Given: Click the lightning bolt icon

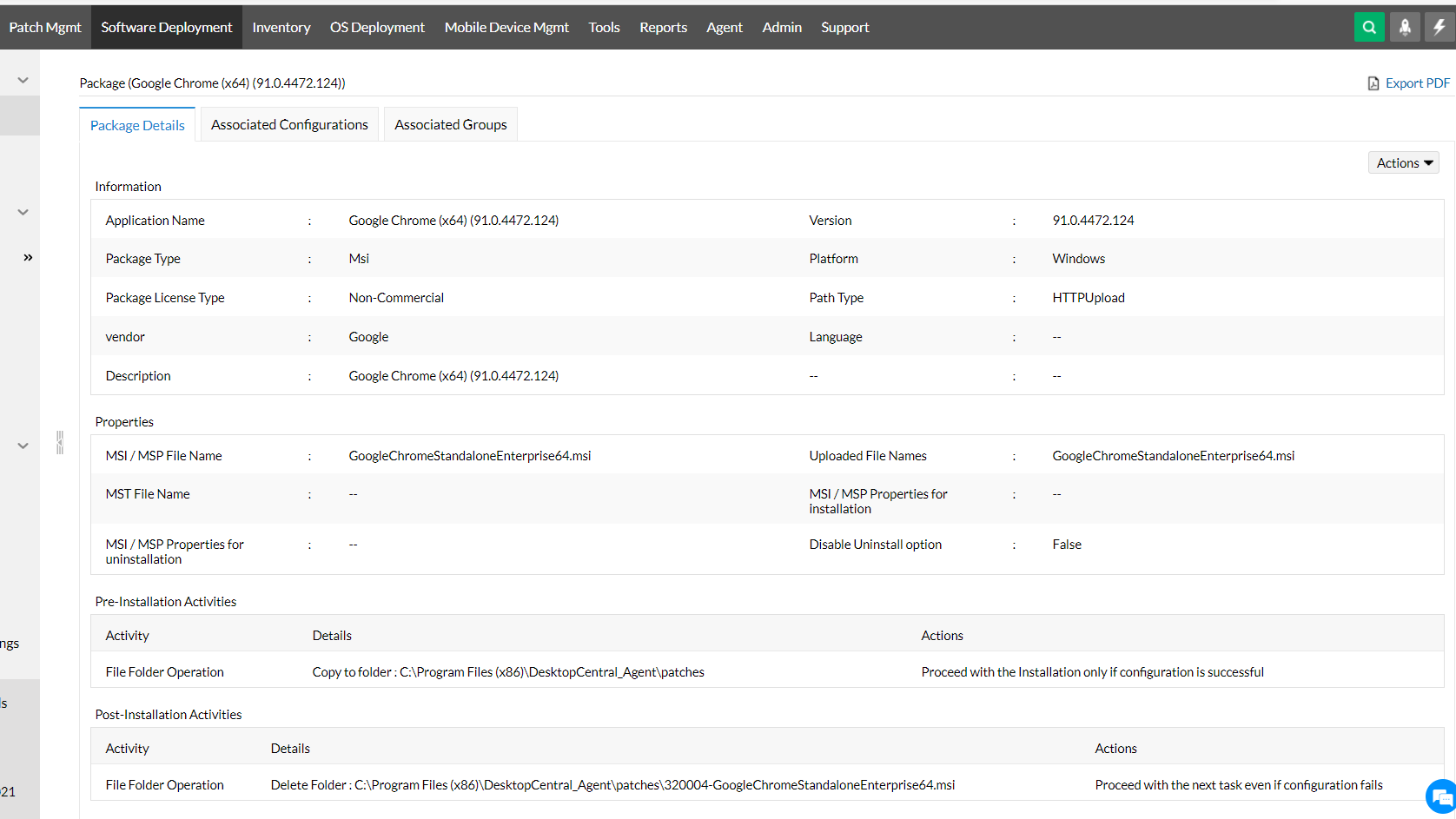Looking at the screenshot, I should pyautogui.click(x=1439, y=27).
